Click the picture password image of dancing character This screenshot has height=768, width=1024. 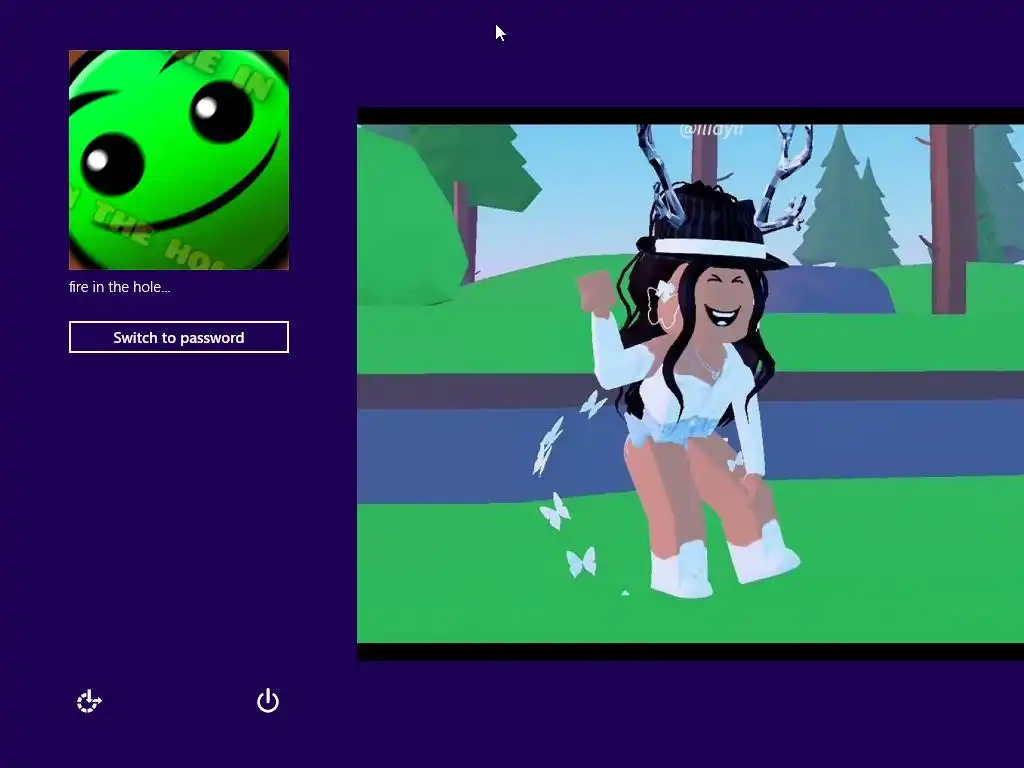click(x=690, y=384)
